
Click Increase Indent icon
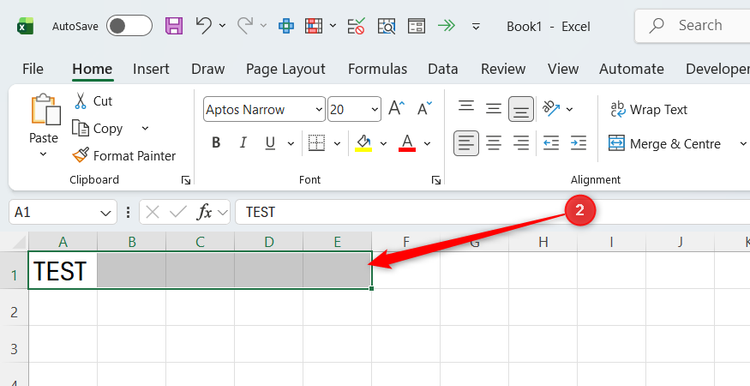[578, 143]
